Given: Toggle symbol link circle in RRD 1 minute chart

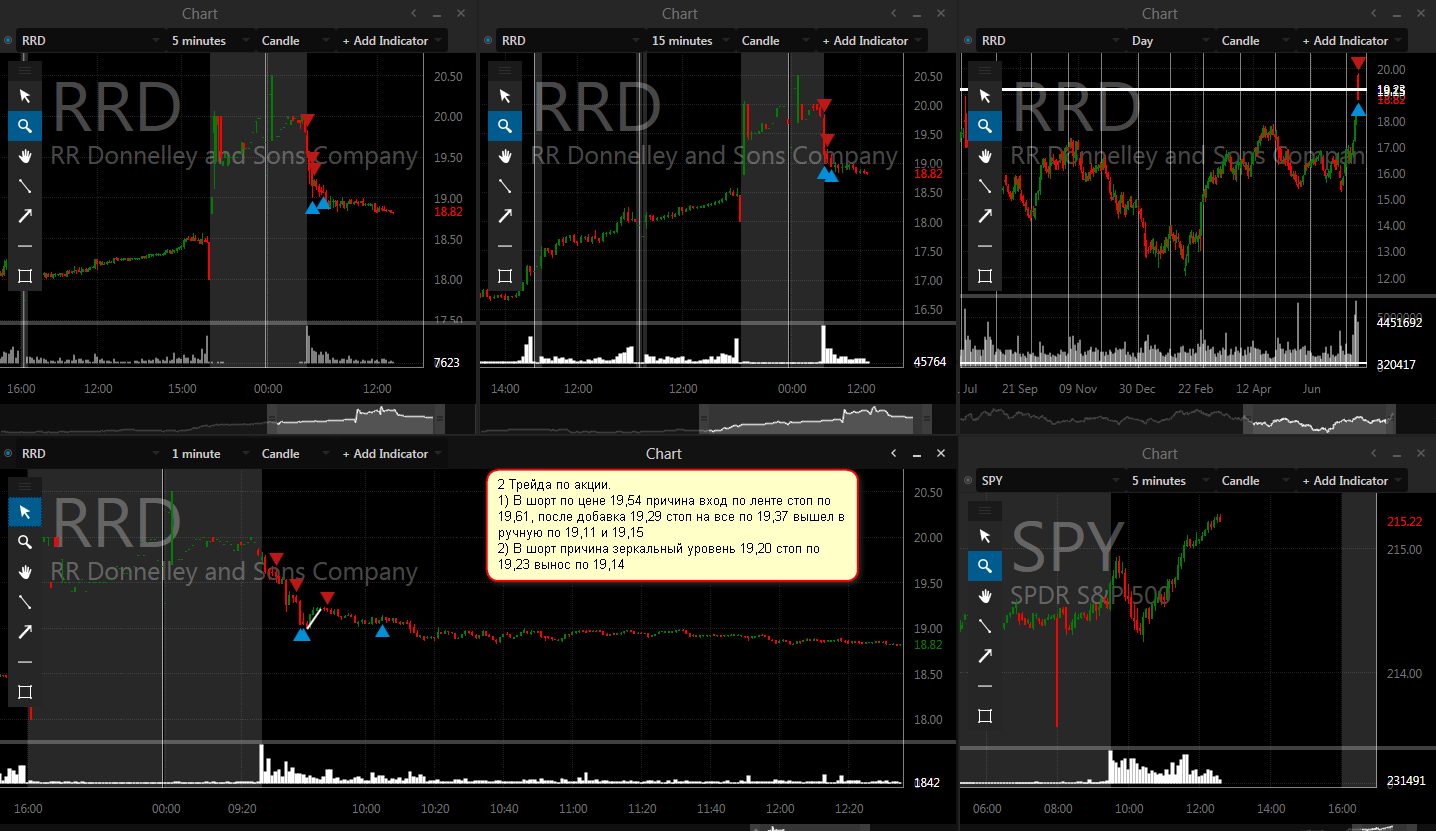Looking at the screenshot, I should tap(8, 454).
